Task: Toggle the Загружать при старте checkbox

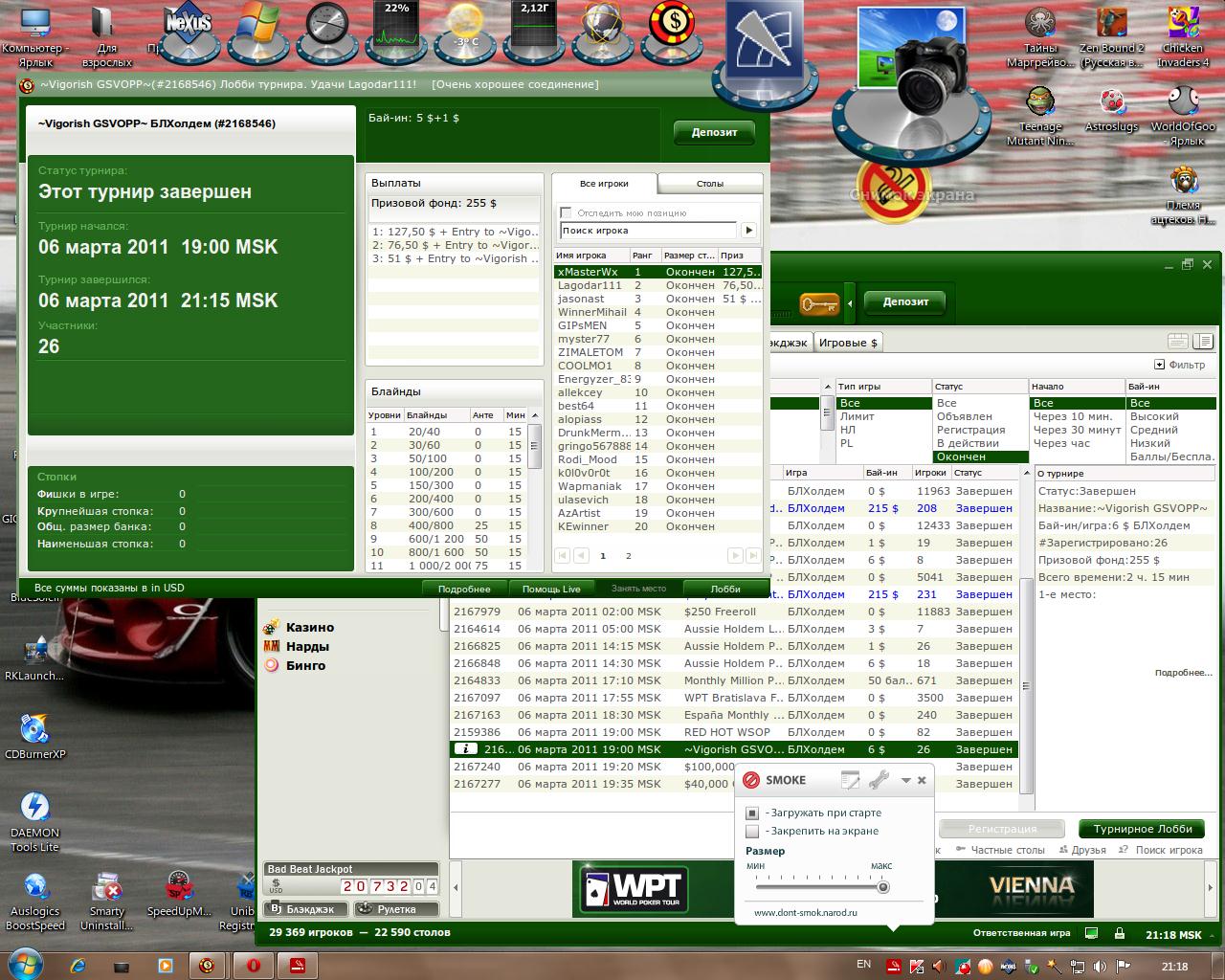Action: (752, 813)
